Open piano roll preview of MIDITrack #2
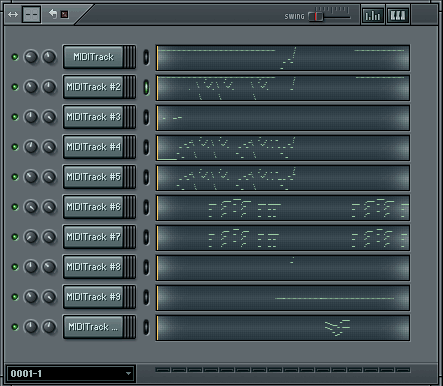 tap(283, 88)
